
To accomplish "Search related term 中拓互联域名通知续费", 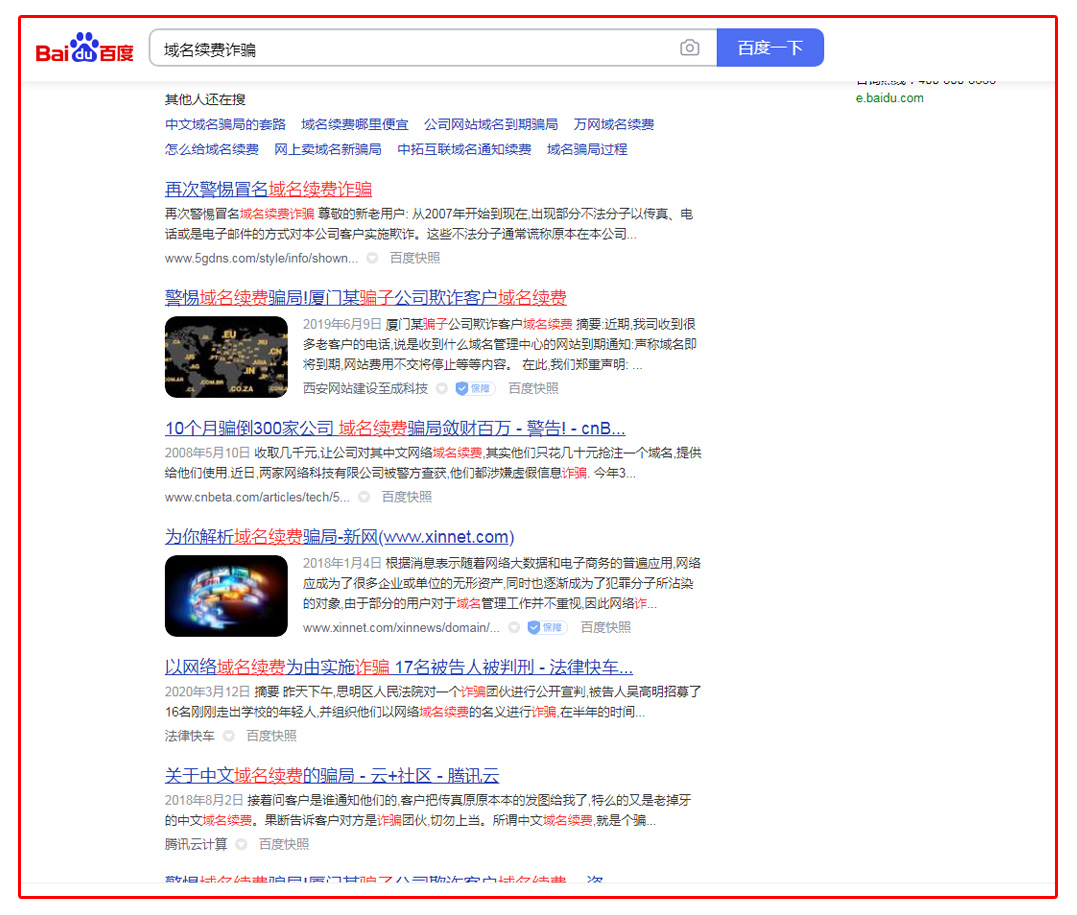I will click(464, 149).
